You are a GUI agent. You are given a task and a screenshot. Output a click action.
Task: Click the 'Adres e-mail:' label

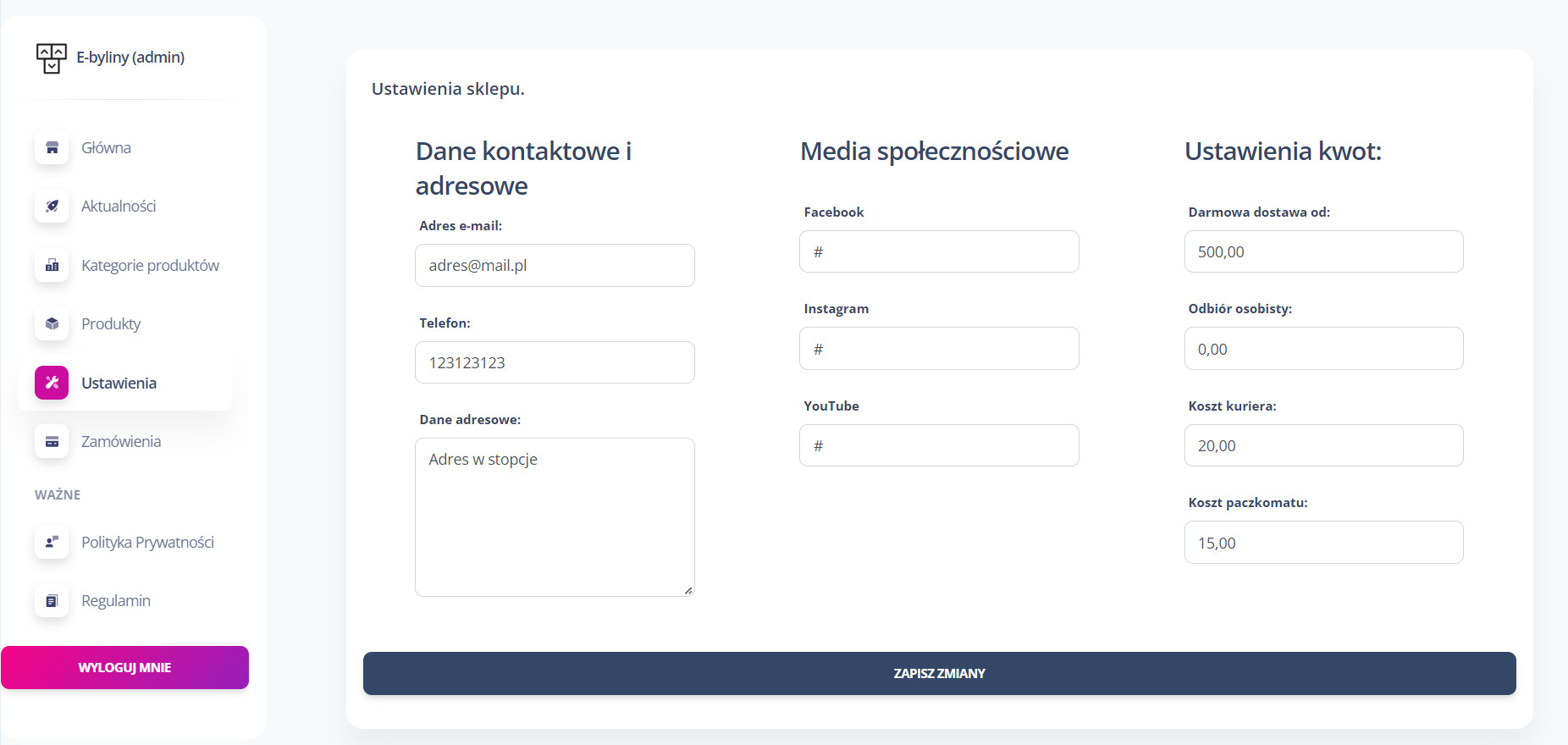click(x=461, y=226)
